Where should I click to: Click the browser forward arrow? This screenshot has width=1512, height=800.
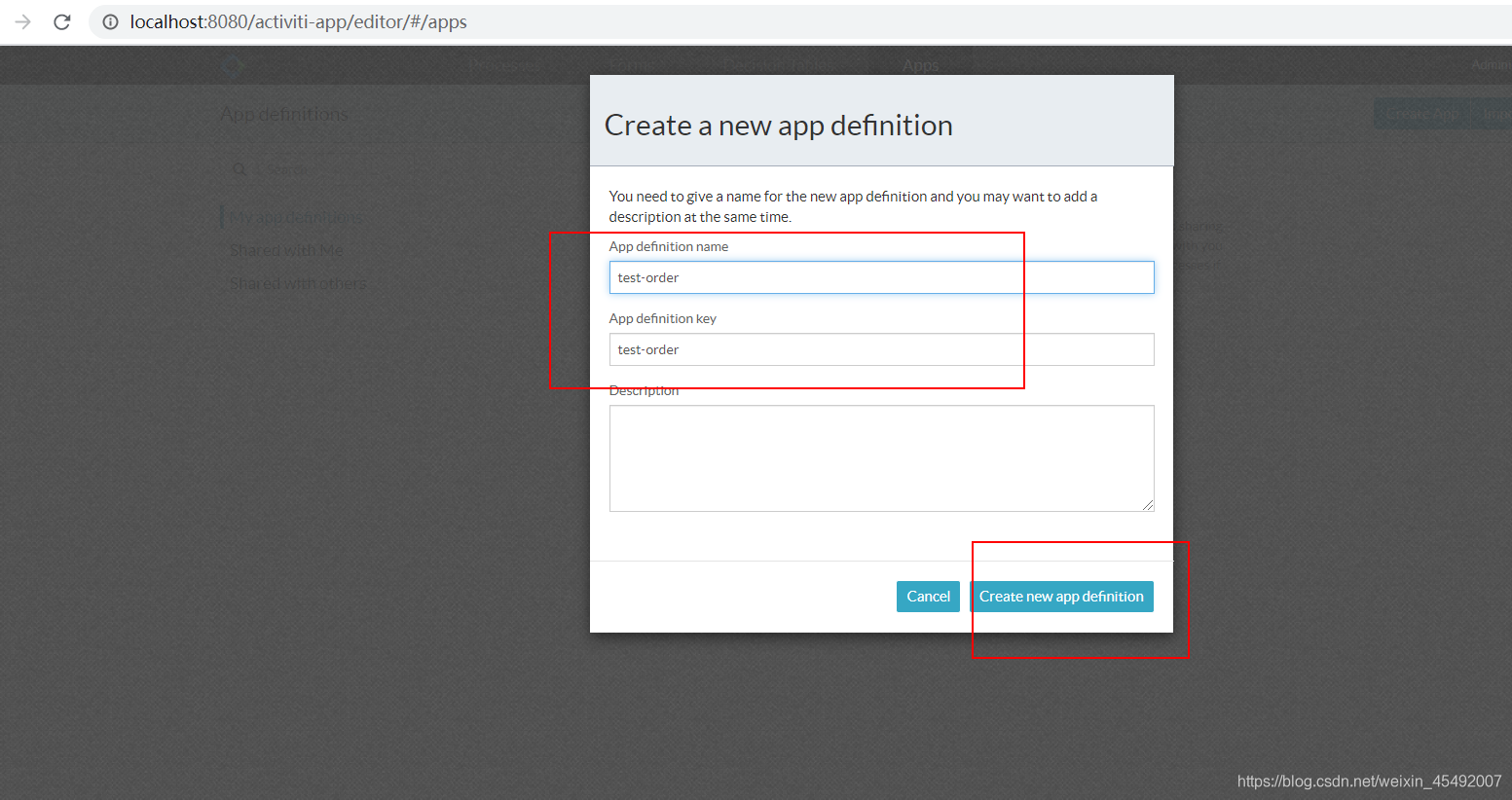(x=23, y=21)
